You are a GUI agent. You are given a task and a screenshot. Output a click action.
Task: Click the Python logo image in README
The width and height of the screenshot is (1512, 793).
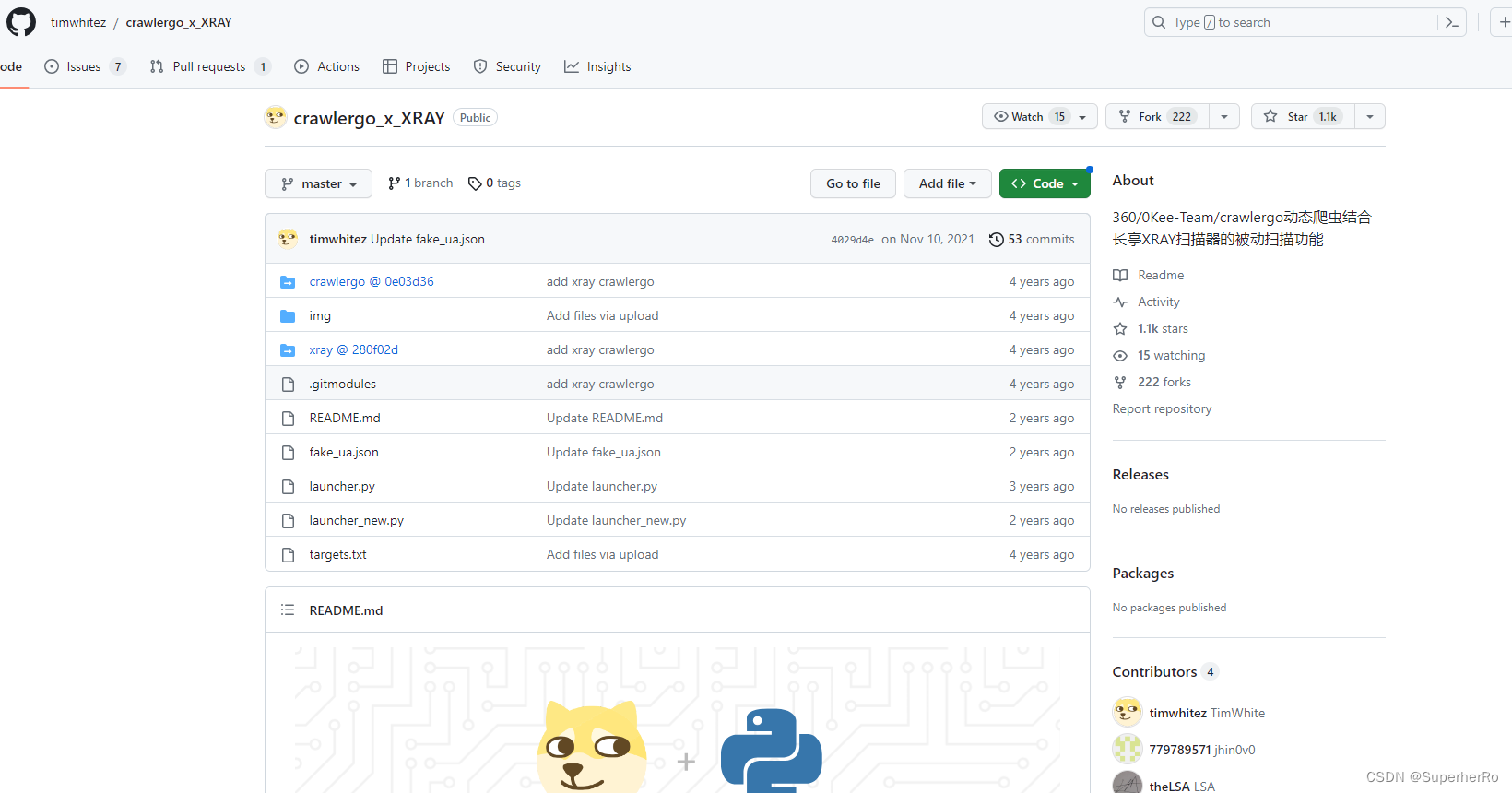point(772,751)
